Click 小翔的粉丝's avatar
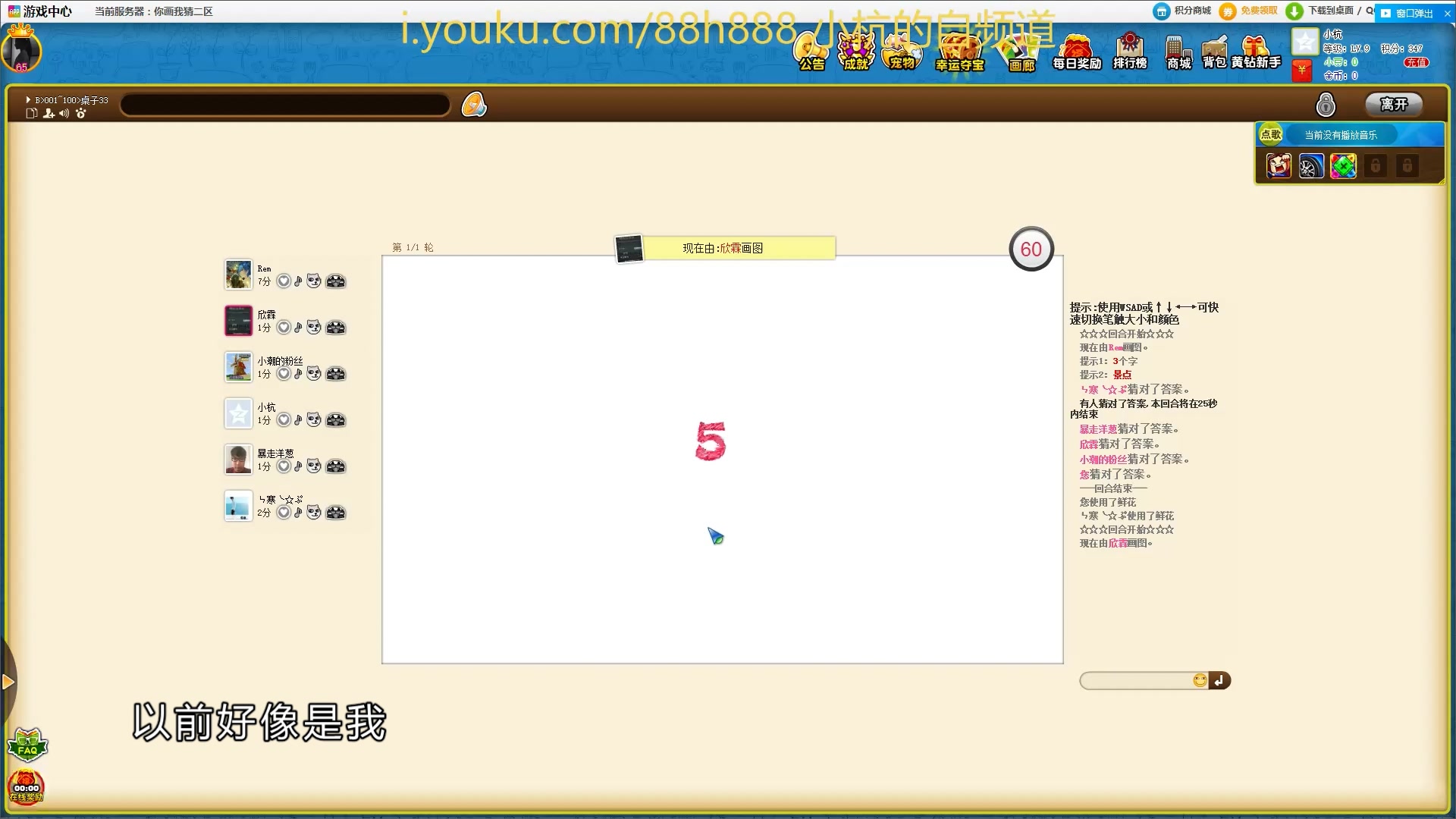This screenshot has height=819, width=1456. 238,367
